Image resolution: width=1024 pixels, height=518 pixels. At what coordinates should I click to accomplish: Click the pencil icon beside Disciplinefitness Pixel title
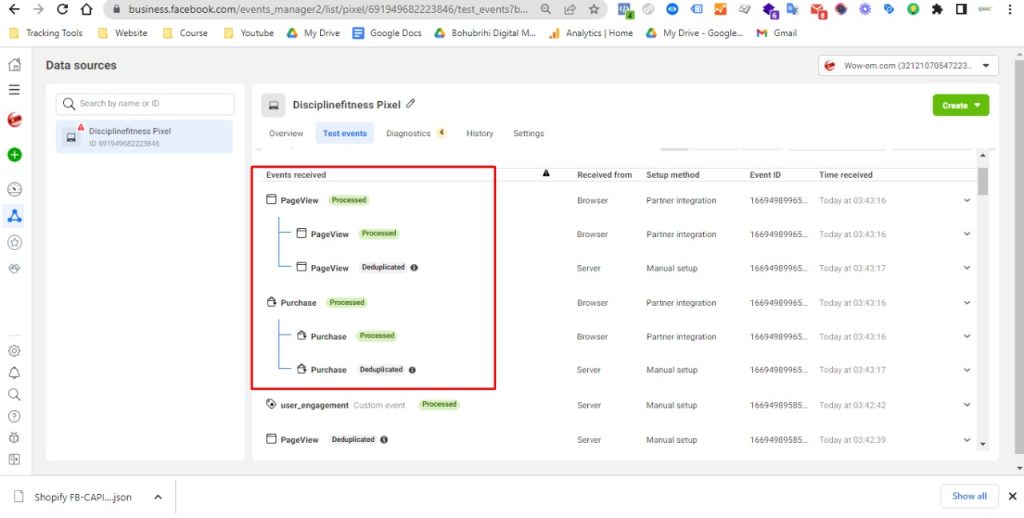tap(411, 104)
